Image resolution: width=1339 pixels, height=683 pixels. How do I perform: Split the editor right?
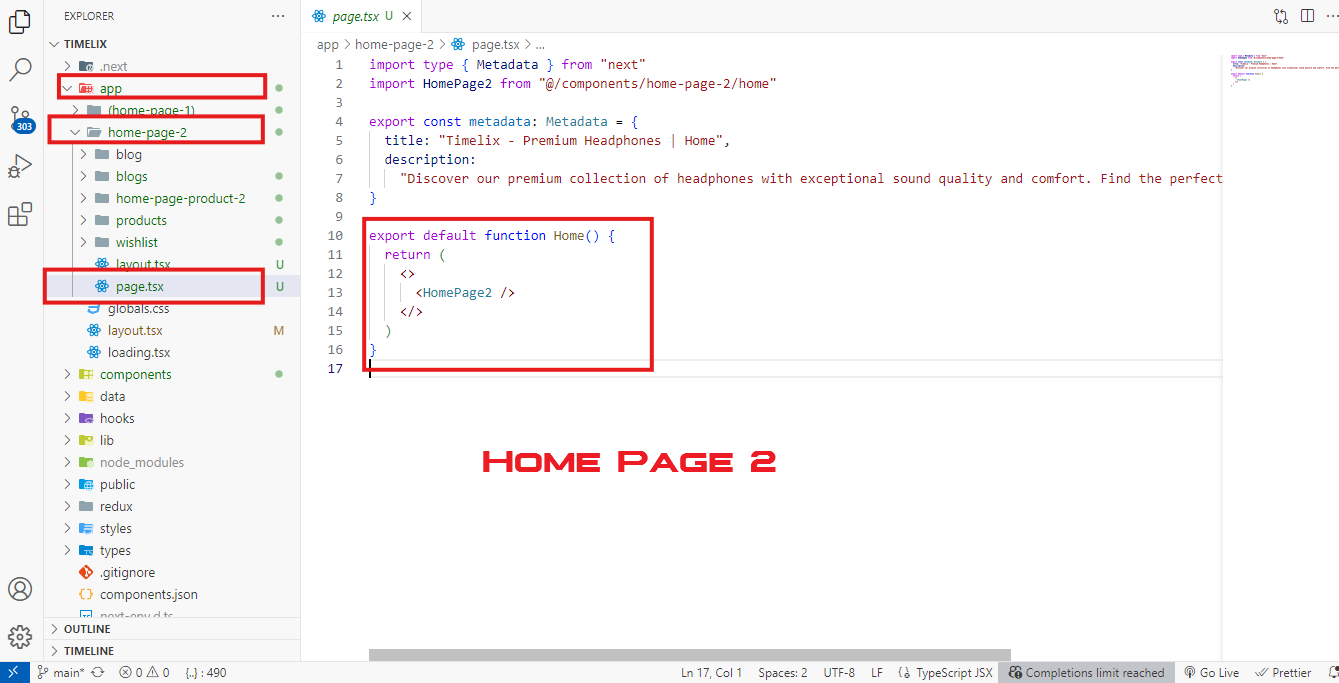1307,16
